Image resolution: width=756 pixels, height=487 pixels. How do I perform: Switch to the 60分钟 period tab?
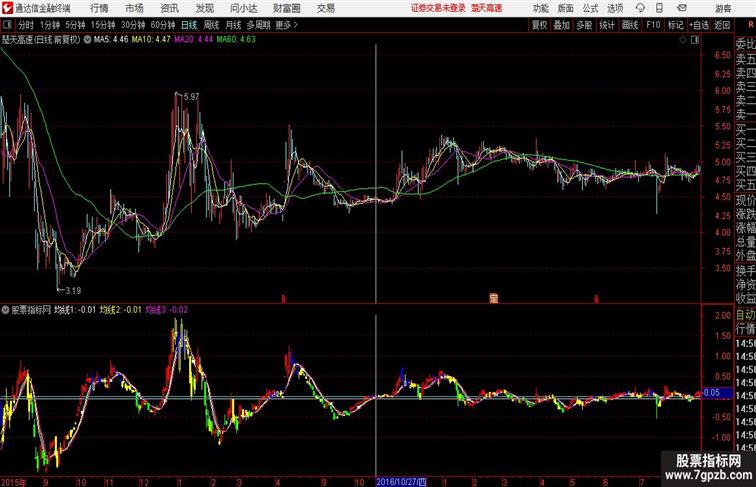pyautogui.click(x=163, y=25)
